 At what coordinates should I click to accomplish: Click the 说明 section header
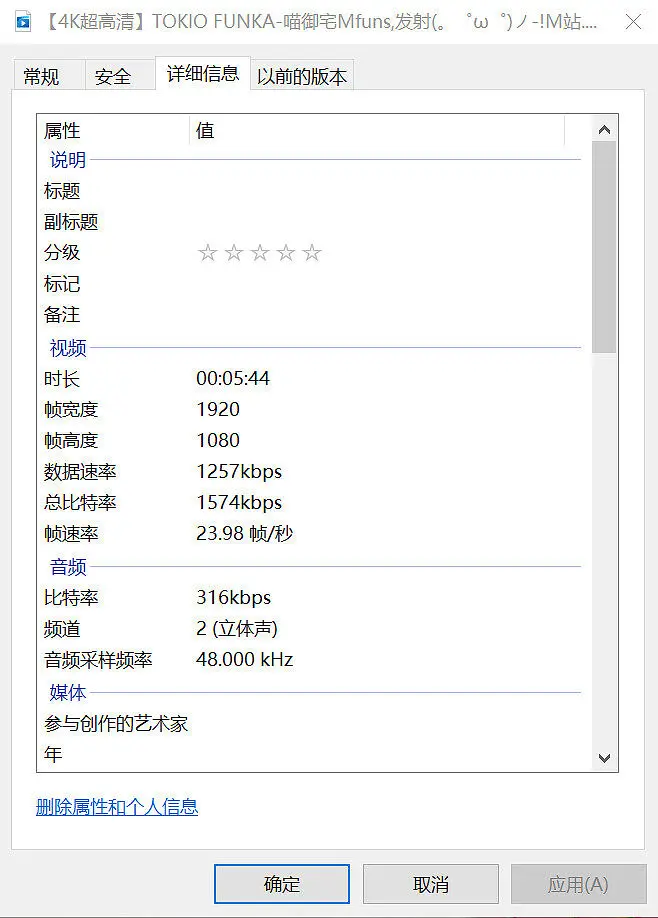tap(68, 160)
